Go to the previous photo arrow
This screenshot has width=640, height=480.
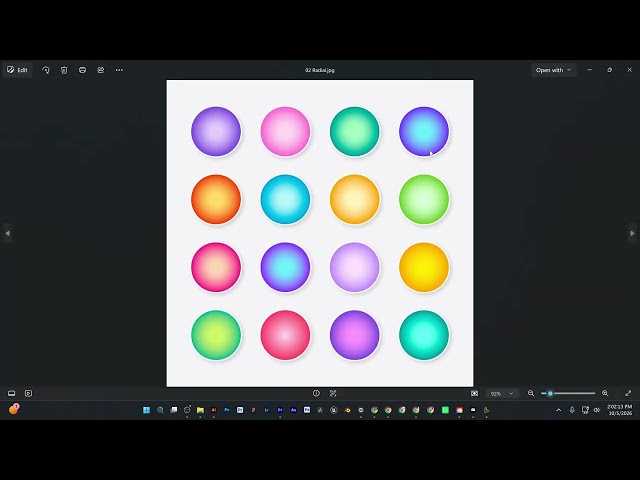coord(7,233)
